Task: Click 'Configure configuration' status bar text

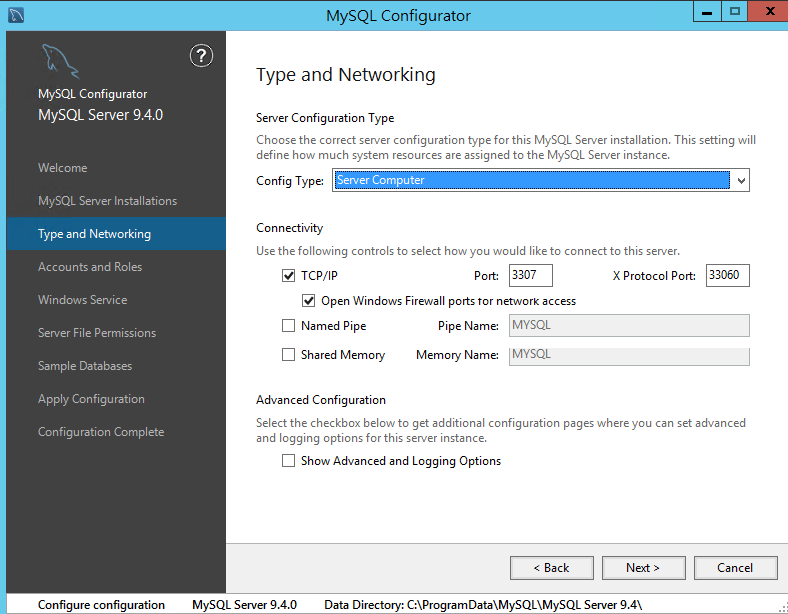Action: (102, 605)
